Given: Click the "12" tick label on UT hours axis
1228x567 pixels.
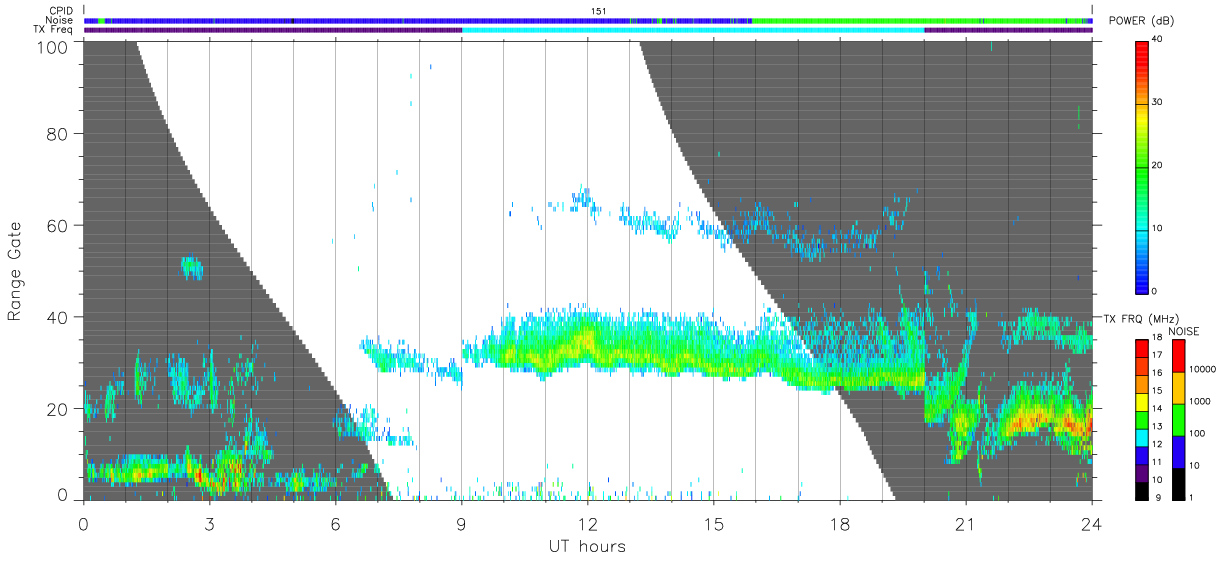Looking at the screenshot, I should pyautogui.click(x=587, y=524).
